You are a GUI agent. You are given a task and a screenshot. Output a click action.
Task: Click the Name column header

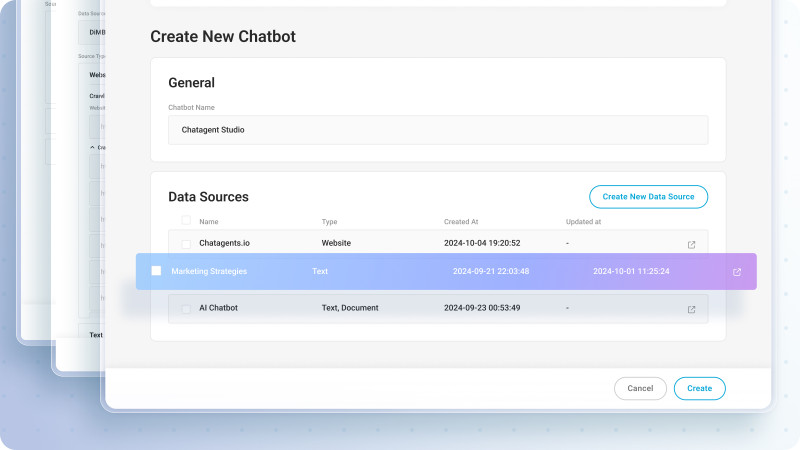click(x=209, y=221)
